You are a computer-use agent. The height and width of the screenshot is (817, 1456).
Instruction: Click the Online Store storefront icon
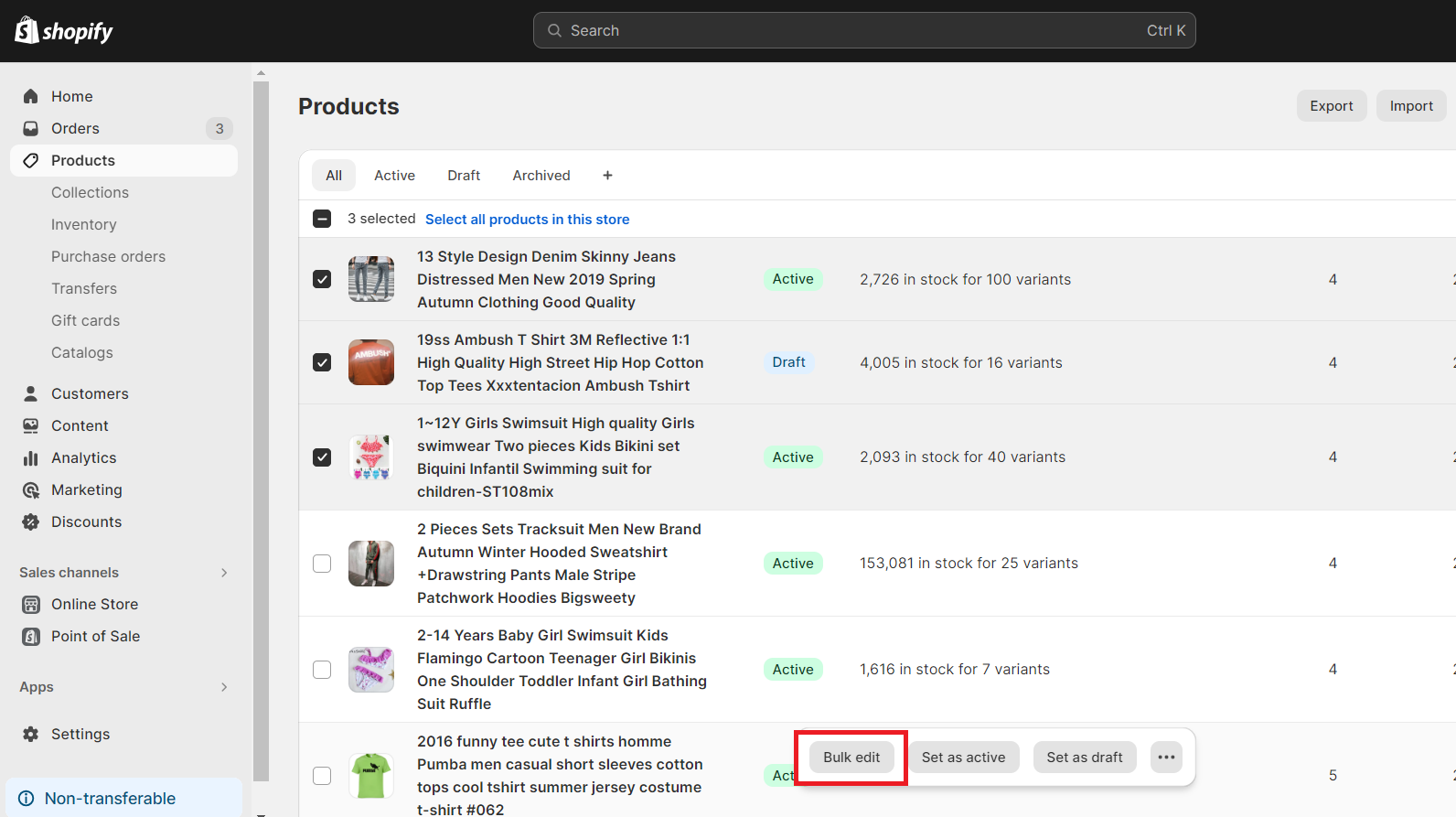pos(31,604)
